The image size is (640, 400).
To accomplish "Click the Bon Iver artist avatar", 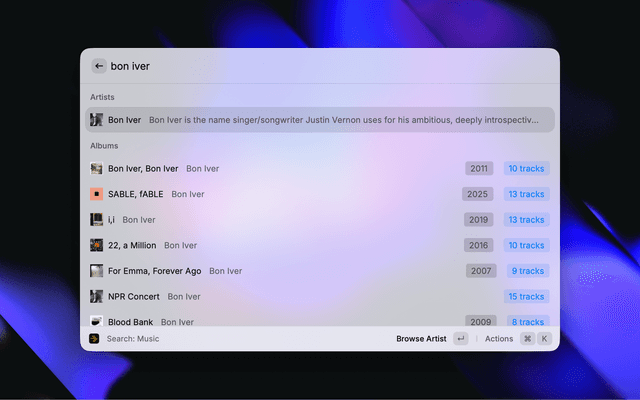I will click(96, 120).
